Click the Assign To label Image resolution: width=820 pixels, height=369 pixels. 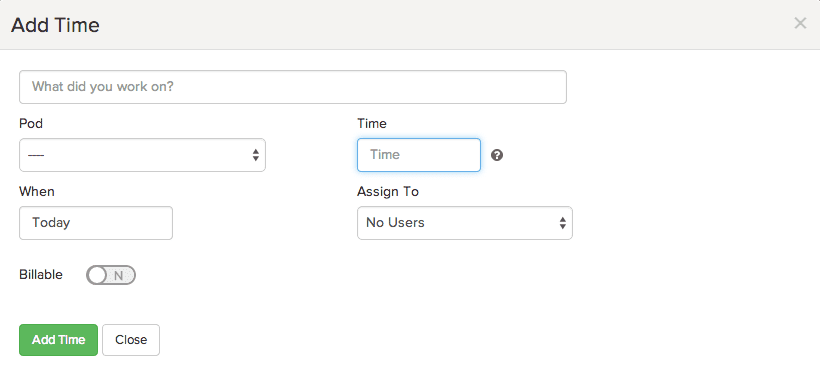click(388, 192)
